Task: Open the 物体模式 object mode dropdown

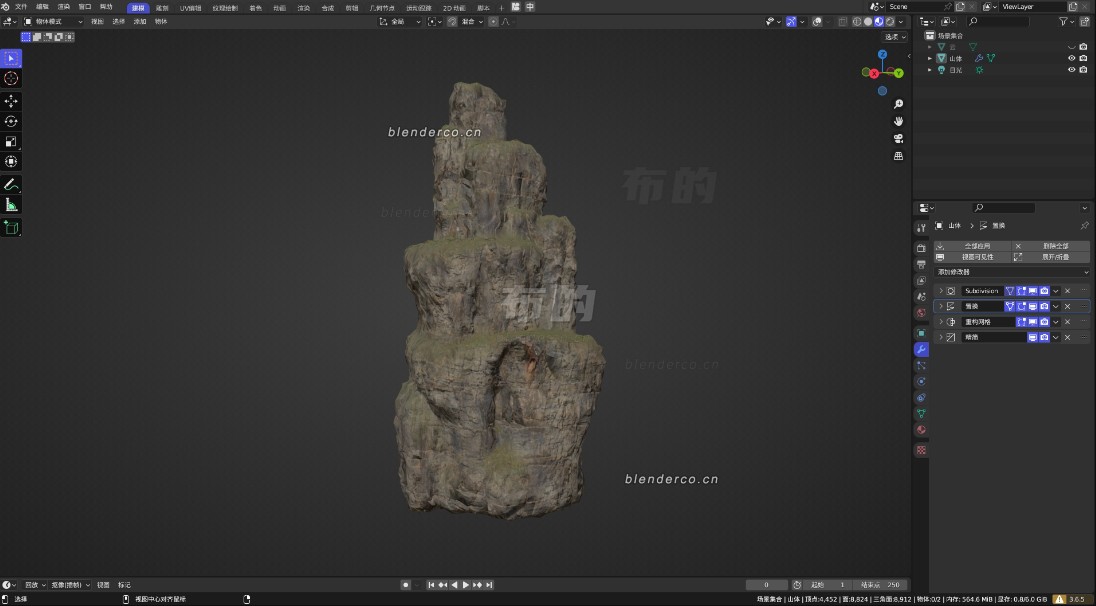Action: click(x=54, y=22)
